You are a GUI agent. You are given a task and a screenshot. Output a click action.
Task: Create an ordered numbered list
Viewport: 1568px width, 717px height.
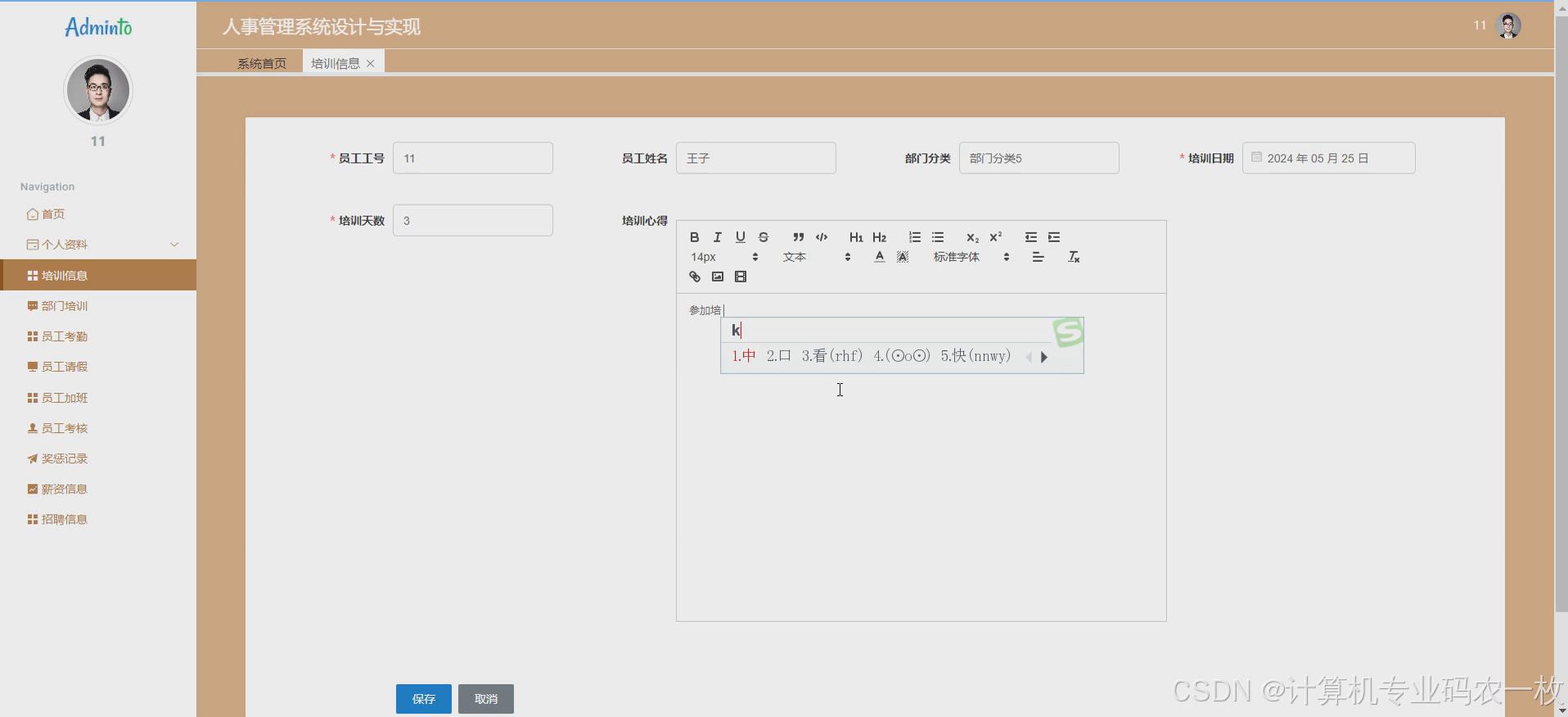click(914, 237)
